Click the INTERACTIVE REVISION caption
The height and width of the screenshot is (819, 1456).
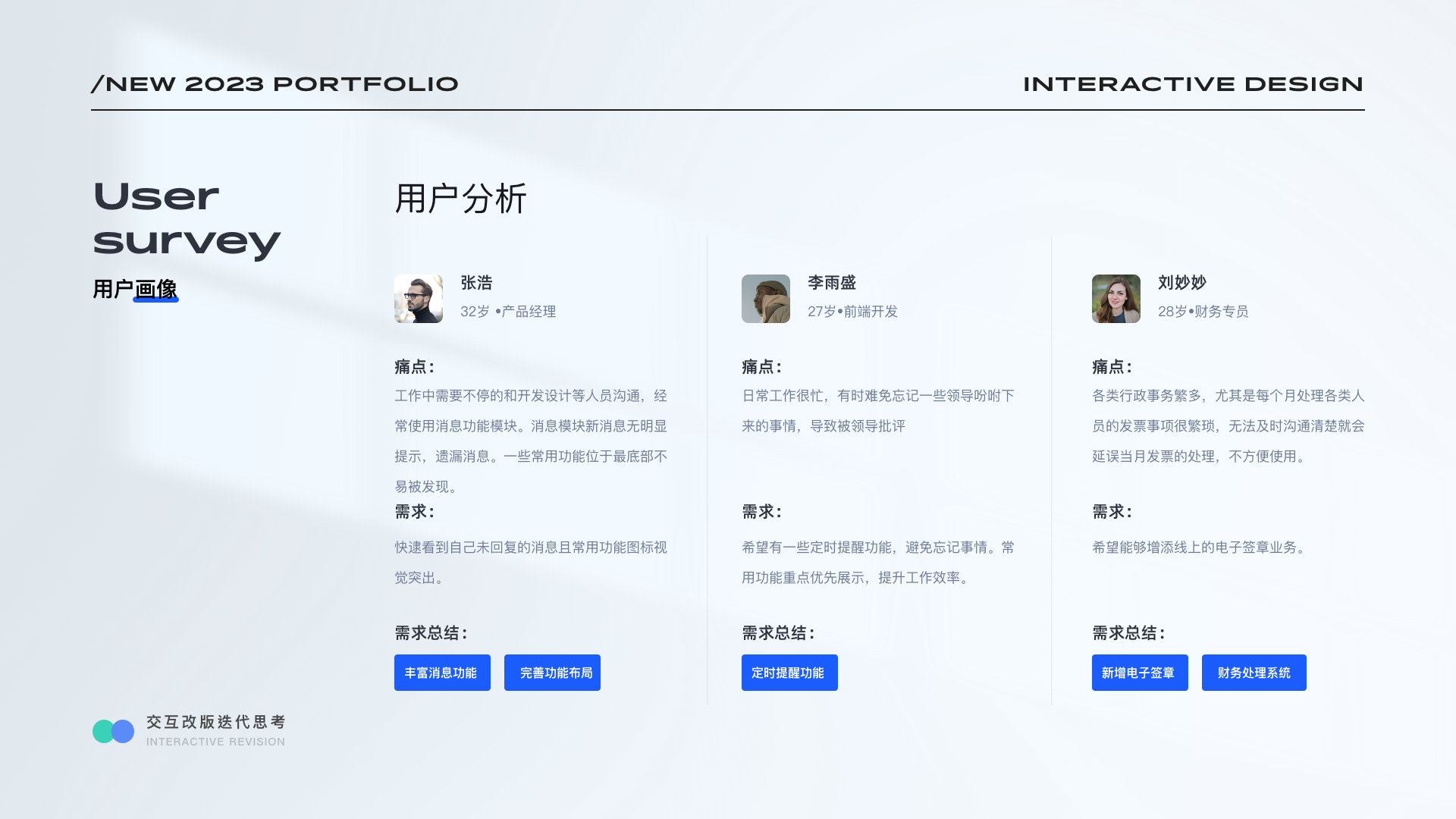pos(216,742)
